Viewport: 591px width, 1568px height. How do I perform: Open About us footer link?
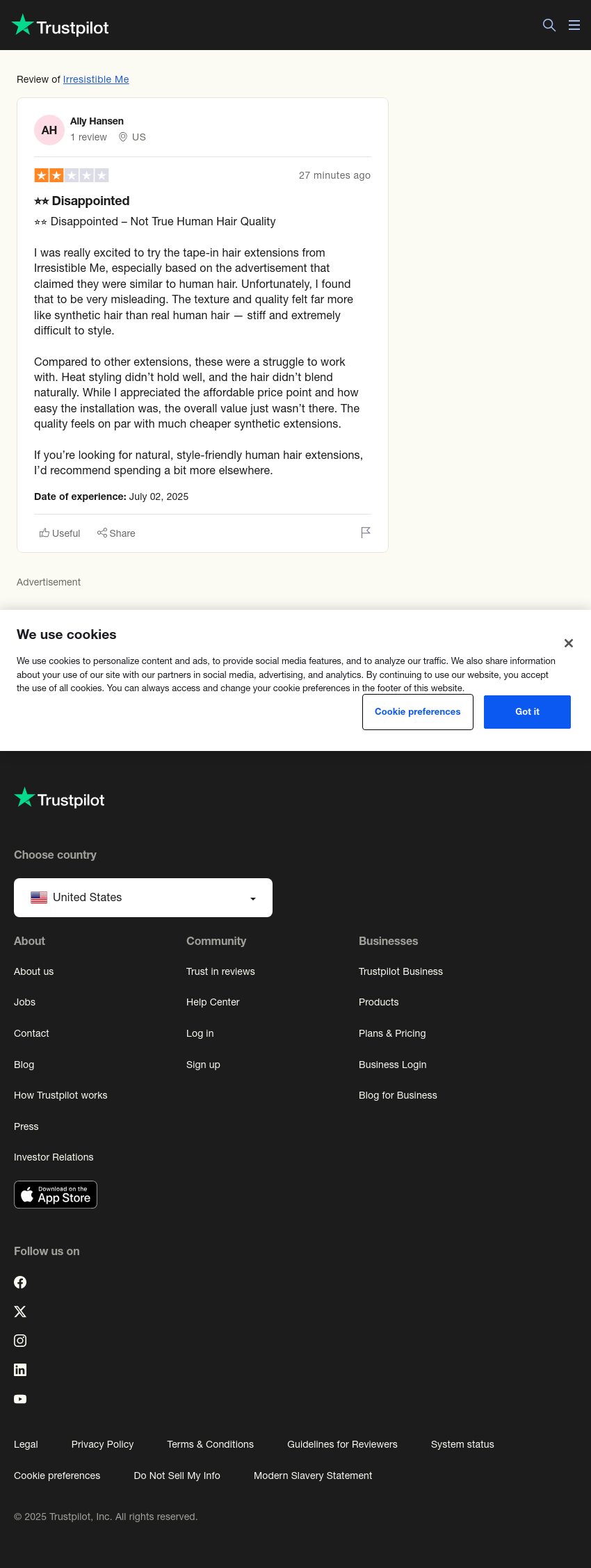click(33, 971)
